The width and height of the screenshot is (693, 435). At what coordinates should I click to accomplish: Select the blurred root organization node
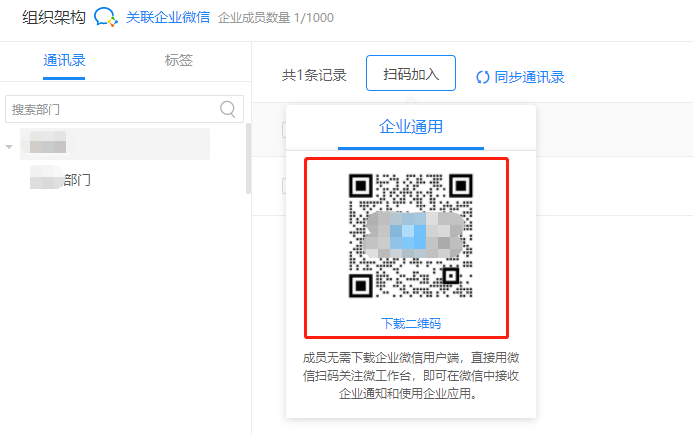(115, 144)
